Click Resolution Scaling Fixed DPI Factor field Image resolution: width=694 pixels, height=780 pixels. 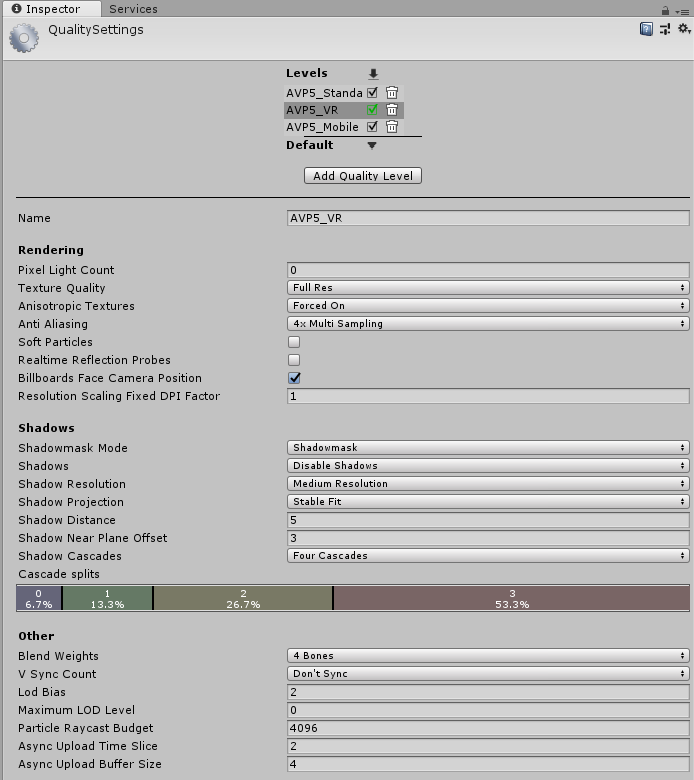(488, 396)
